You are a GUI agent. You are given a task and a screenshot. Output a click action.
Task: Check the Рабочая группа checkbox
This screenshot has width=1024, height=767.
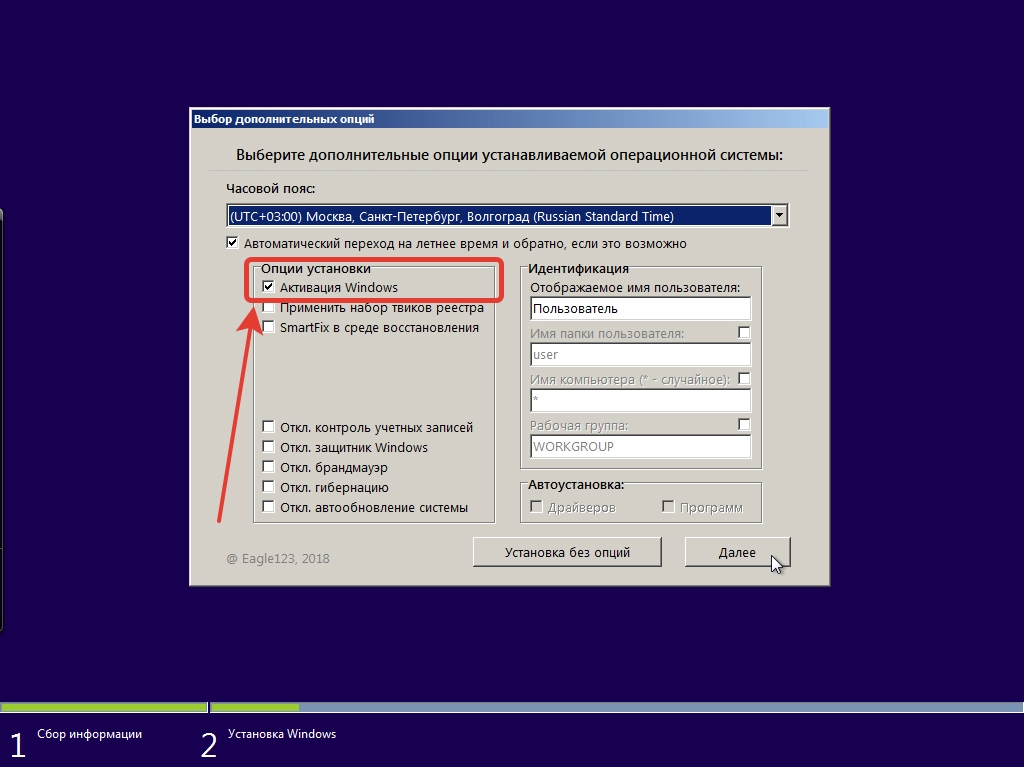(x=744, y=424)
